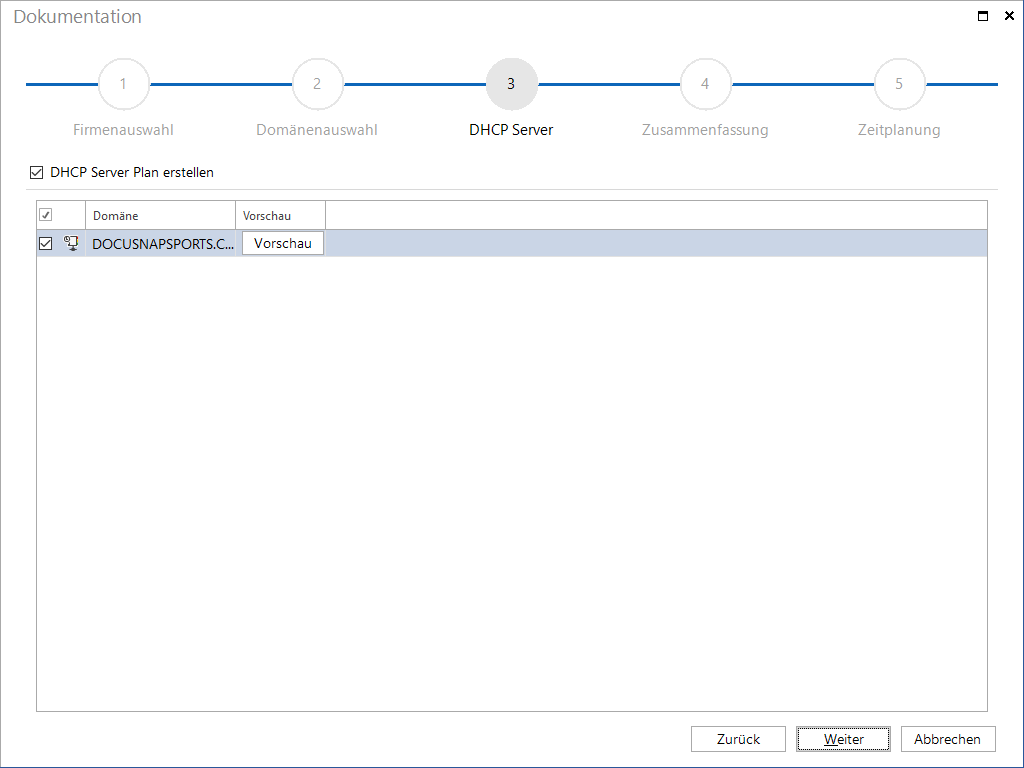Cancel the wizard with Abbrechen
Viewport: 1024px width, 768px height.
point(948,739)
